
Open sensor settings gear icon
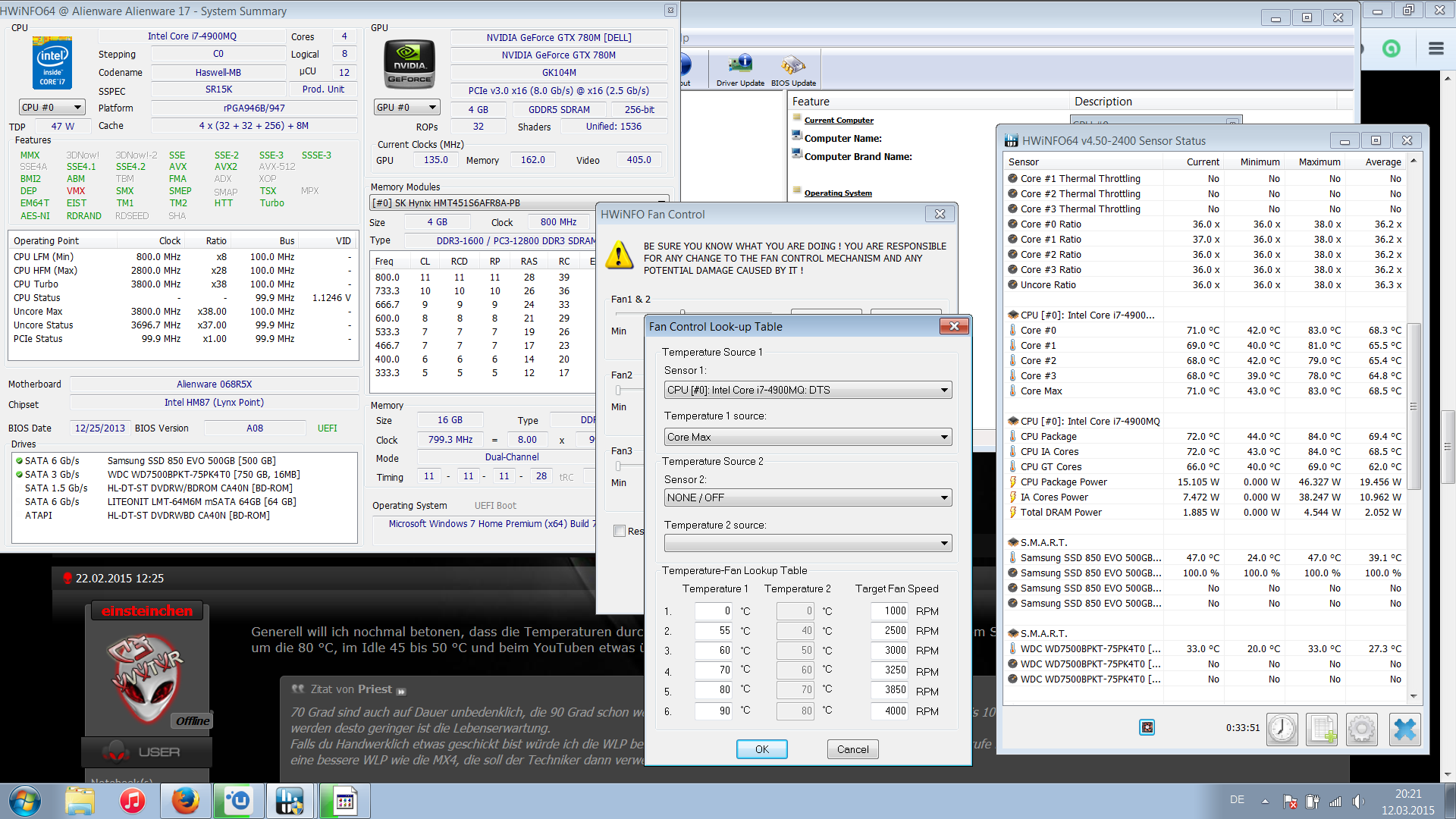(1361, 730)
